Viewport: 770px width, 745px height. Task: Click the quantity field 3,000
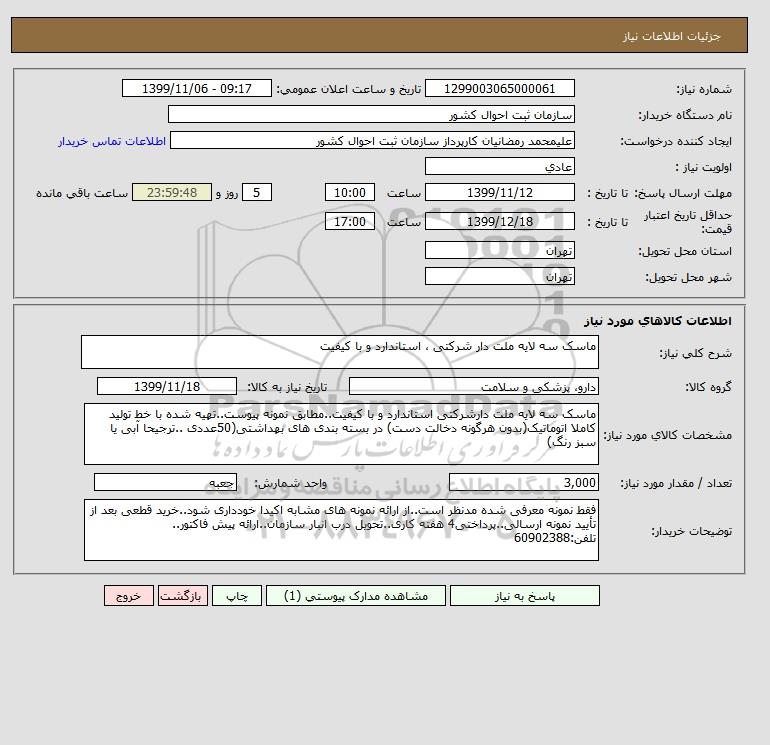point(523,483)
